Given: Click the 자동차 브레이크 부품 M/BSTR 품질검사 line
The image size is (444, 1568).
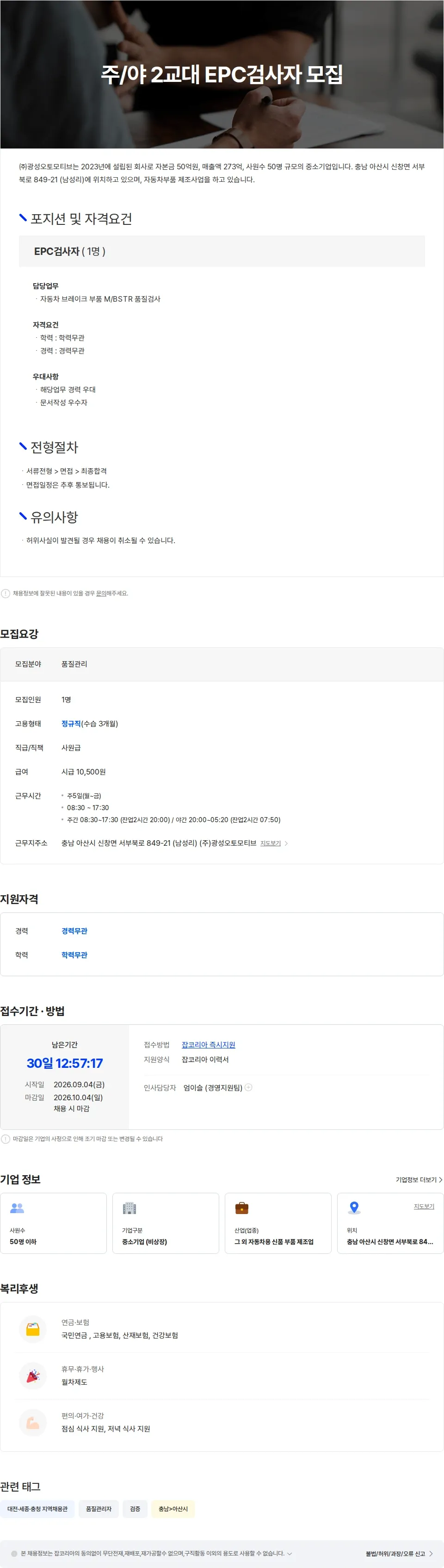Looking at the screenshot, I should pyautogui.click(x=100, y=299).
